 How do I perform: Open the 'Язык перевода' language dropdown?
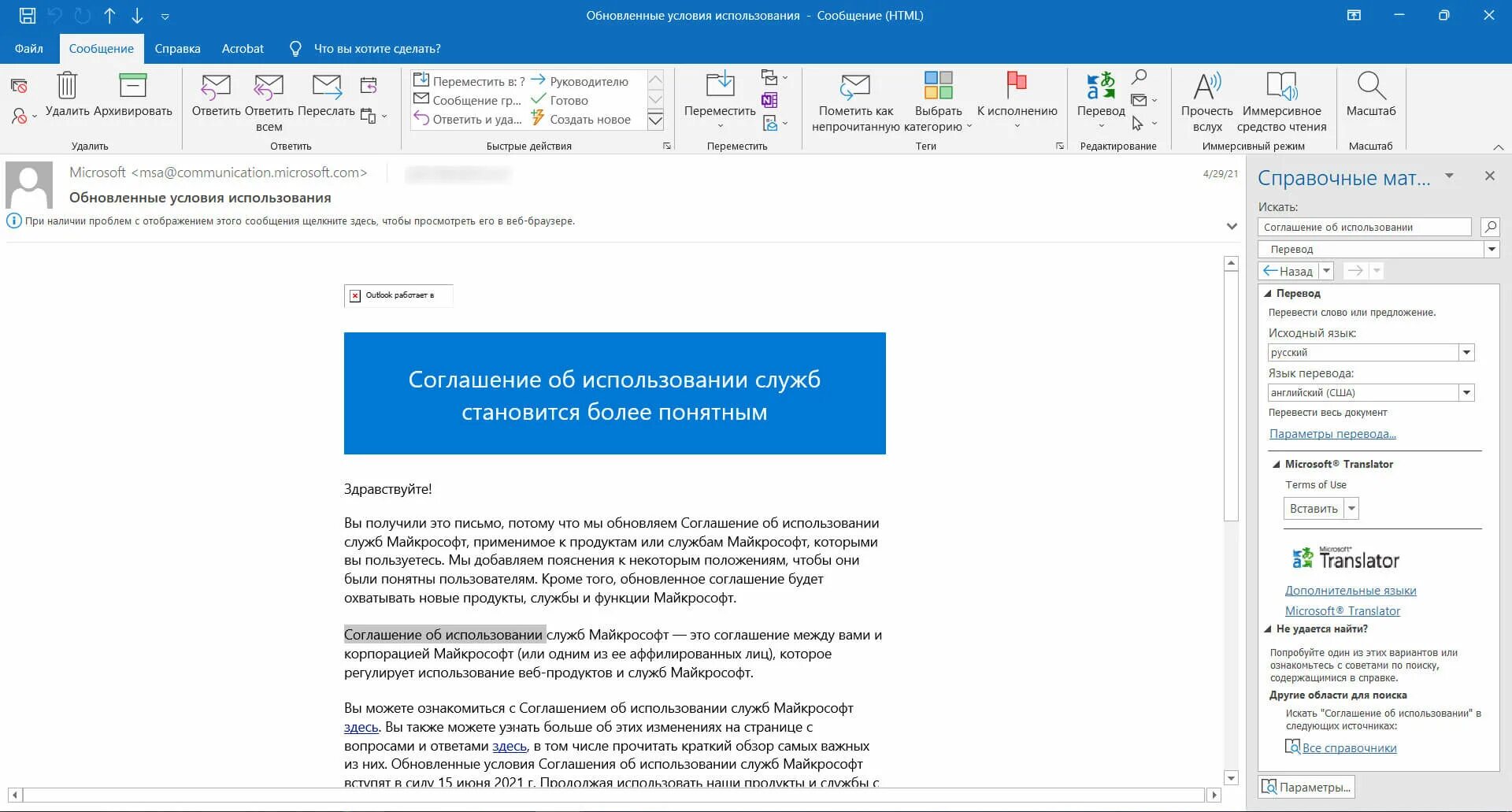tap(1466, 393)
